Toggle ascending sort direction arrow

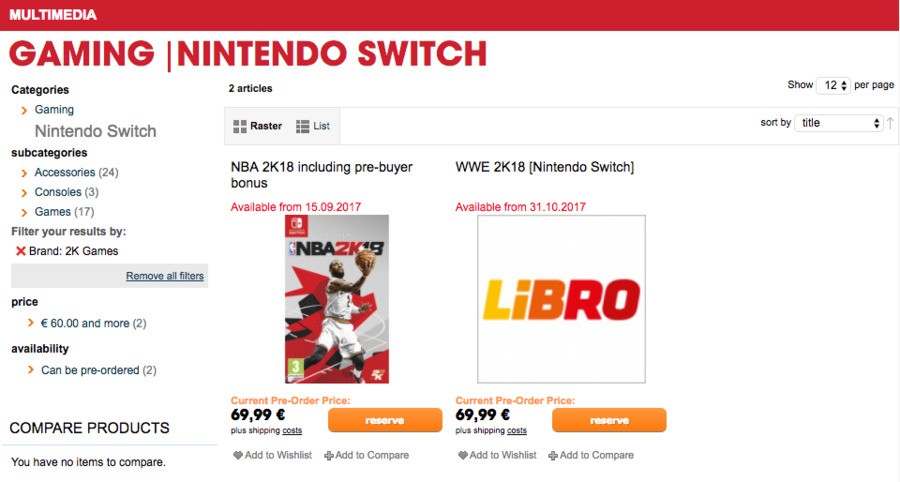890,123
